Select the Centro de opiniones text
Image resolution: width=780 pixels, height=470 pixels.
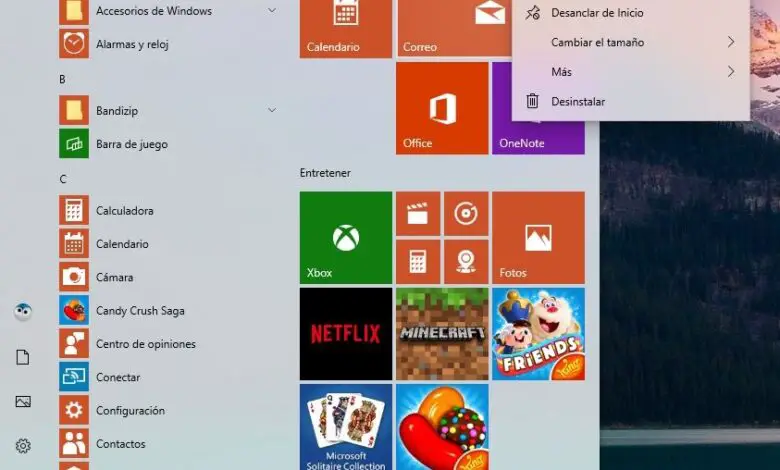point(146,344)
